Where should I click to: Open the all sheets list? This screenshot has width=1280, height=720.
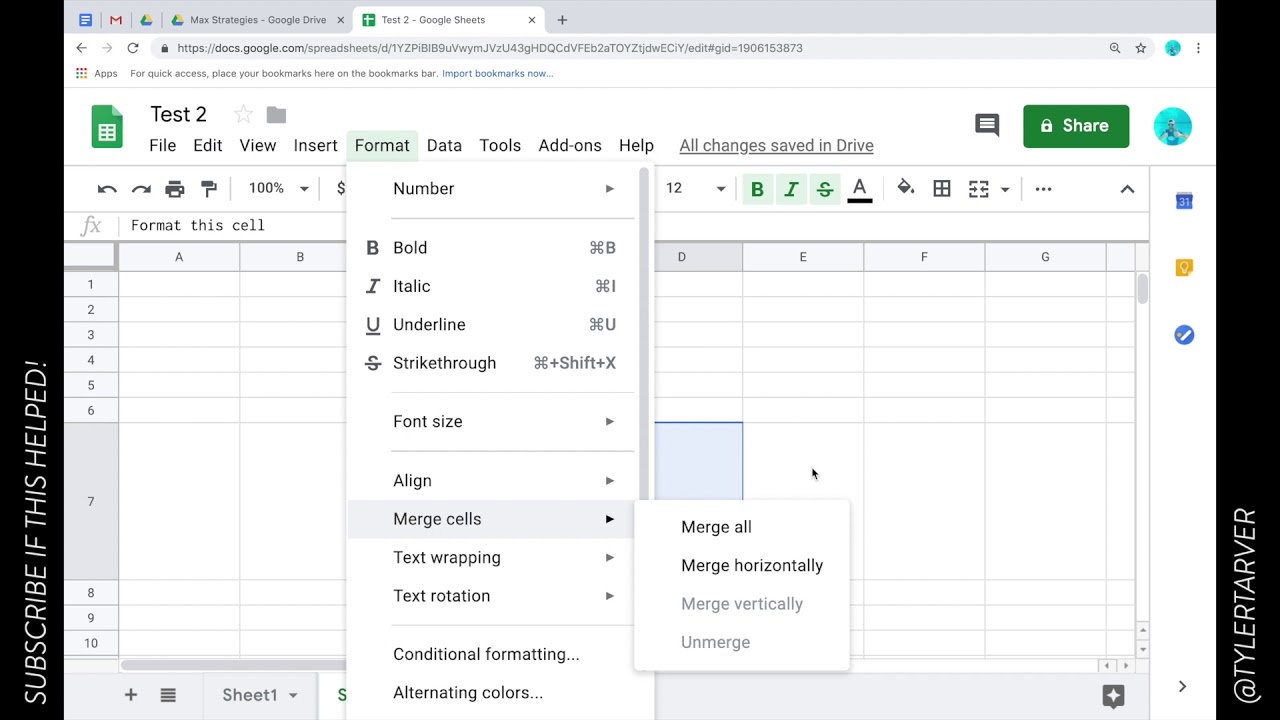(168, 695)
